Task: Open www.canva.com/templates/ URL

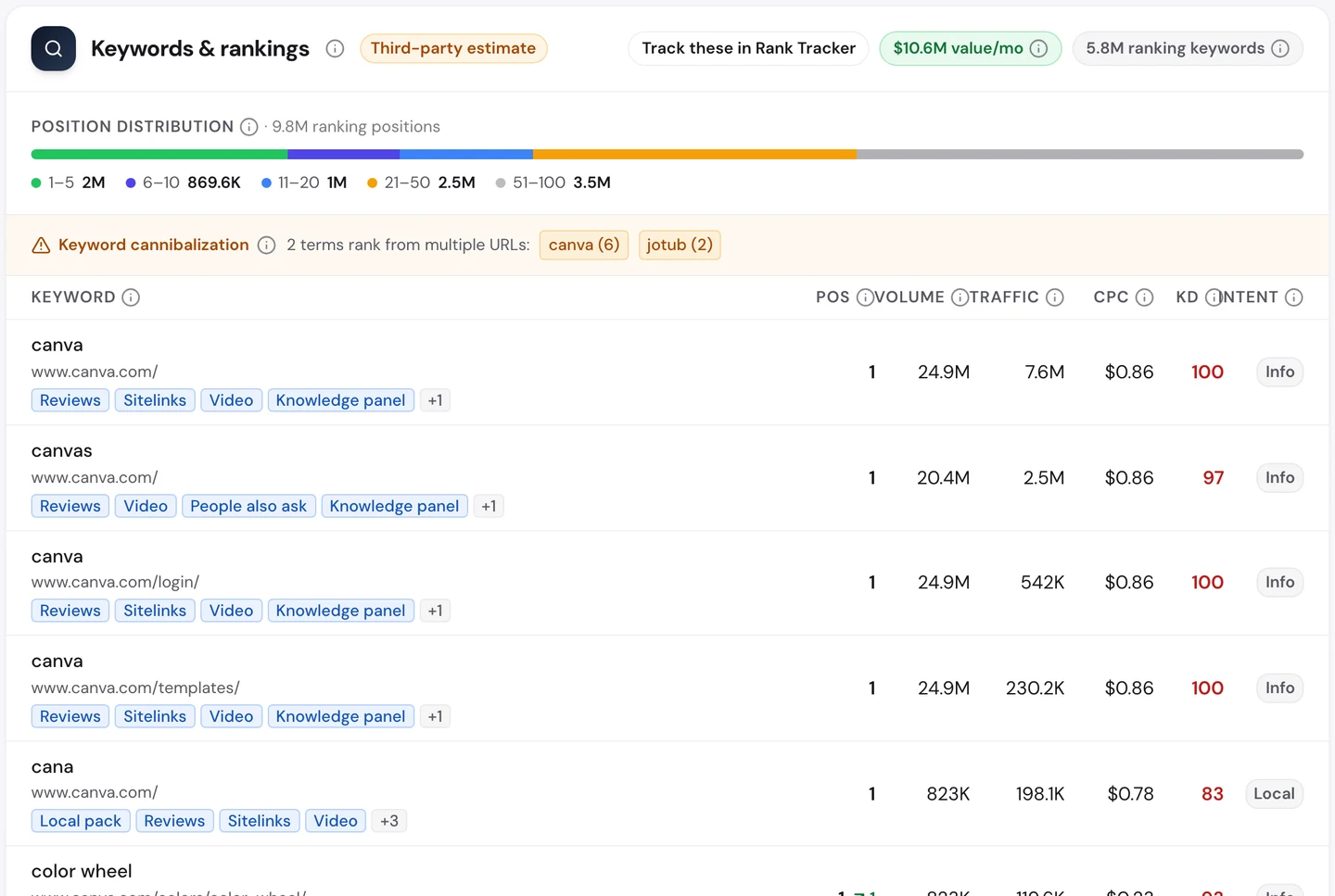Action: [135, 688]
